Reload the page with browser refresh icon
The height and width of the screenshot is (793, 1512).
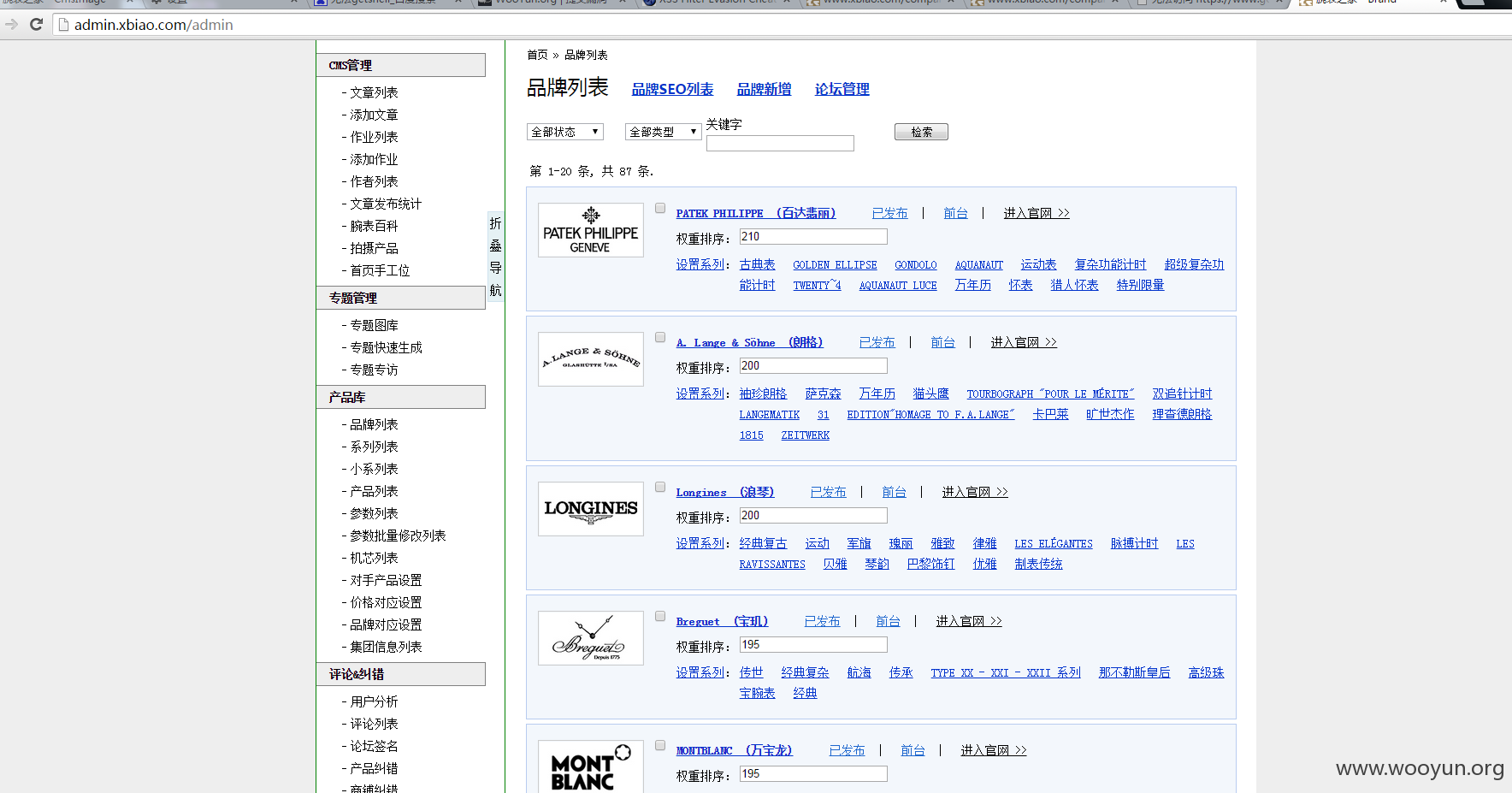(x=36, y=24)
